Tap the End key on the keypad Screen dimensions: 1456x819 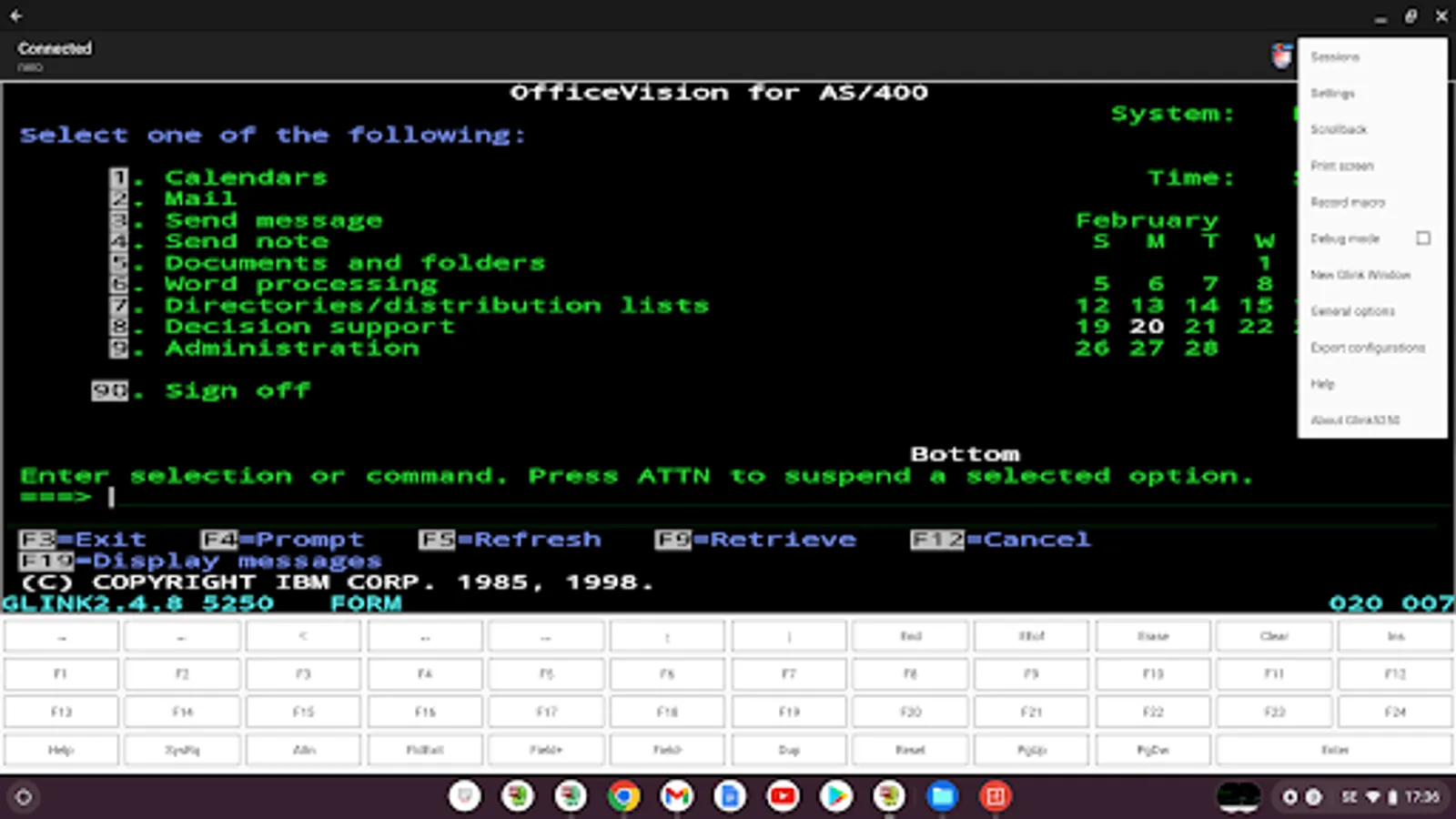pos(910,636)
